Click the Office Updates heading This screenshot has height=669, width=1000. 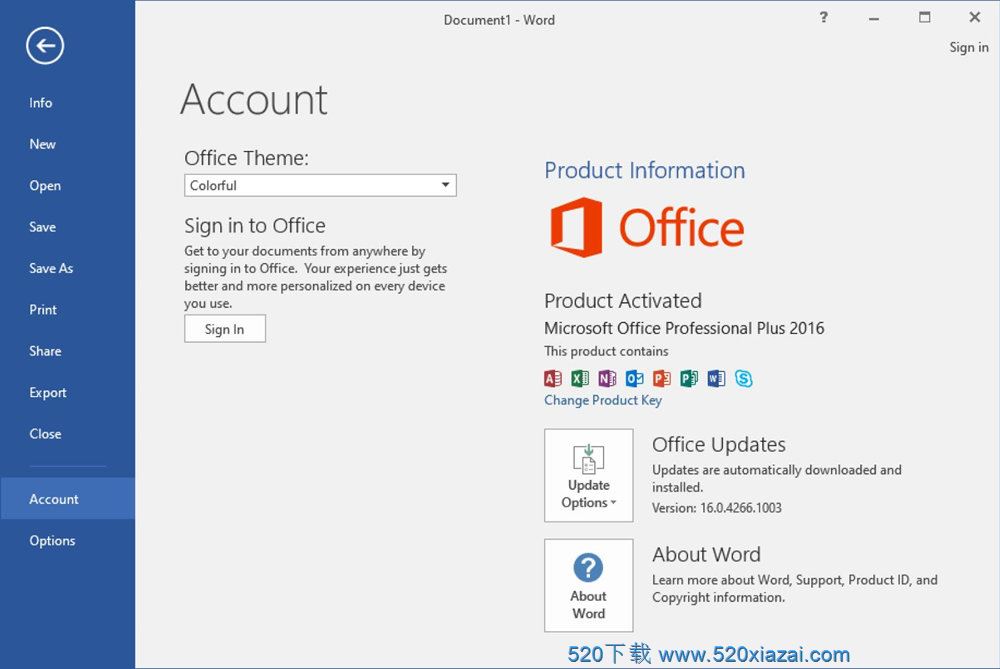[x=719, y=445]
